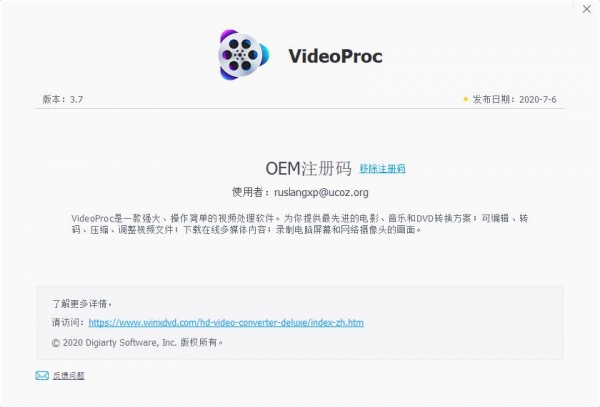Click the ruslangxp@ucoz.org user email

click(x=321, y=192)
